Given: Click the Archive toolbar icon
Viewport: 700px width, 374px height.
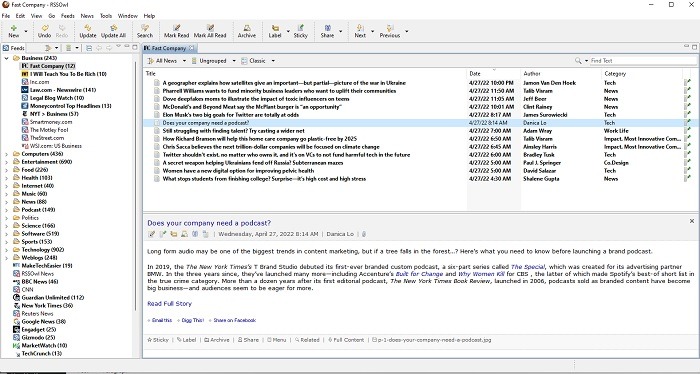Looking at the screenshot, I should click(246, 31).
